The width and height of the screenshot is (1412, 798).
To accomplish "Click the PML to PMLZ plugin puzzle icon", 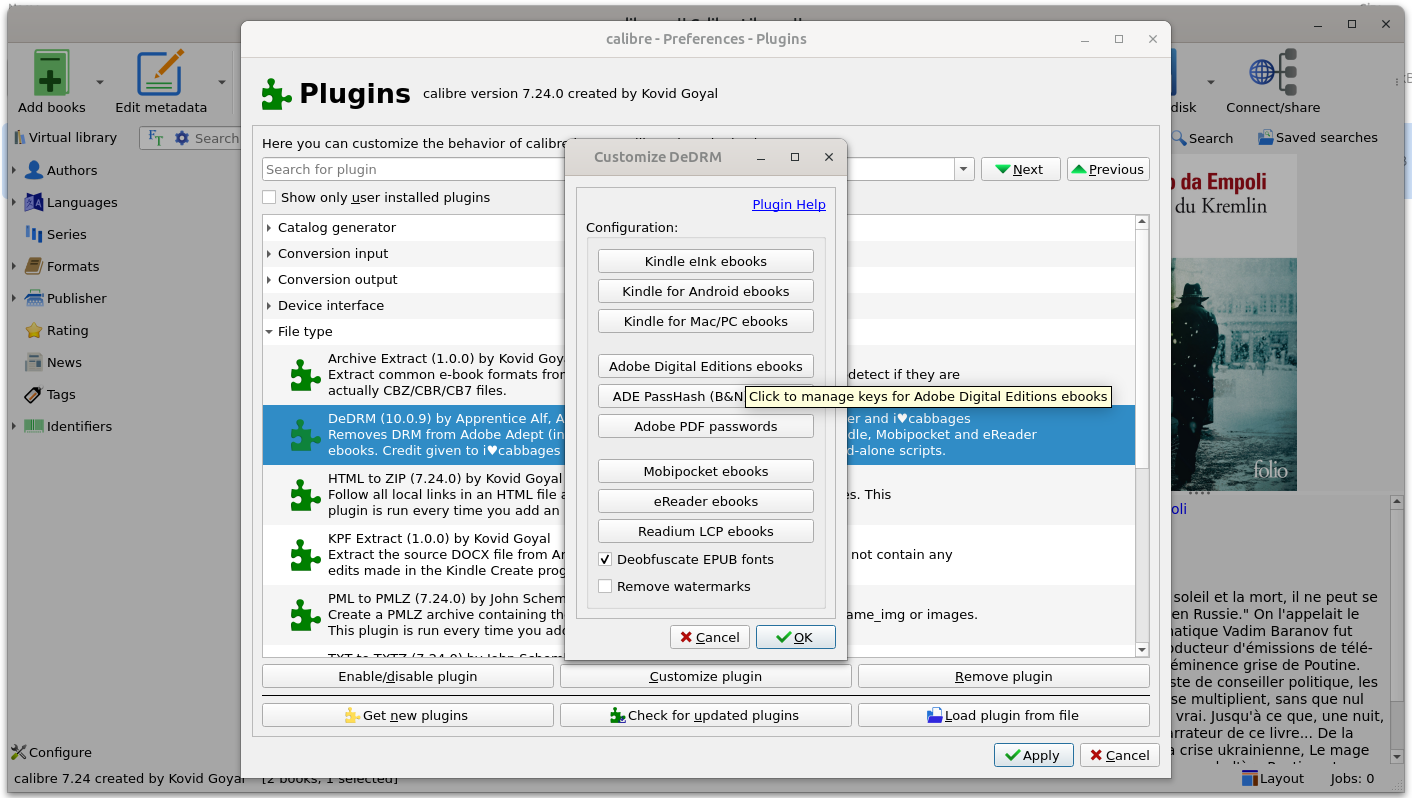I will [x=305, y=615].
